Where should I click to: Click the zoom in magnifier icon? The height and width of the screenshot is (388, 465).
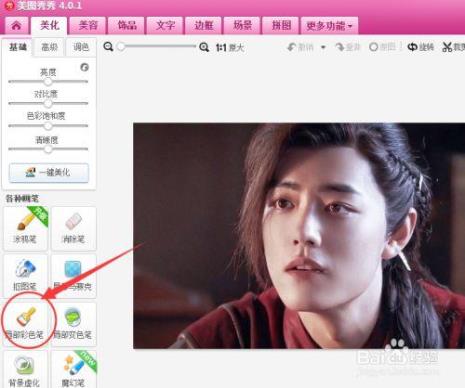[x=204, y=47]
